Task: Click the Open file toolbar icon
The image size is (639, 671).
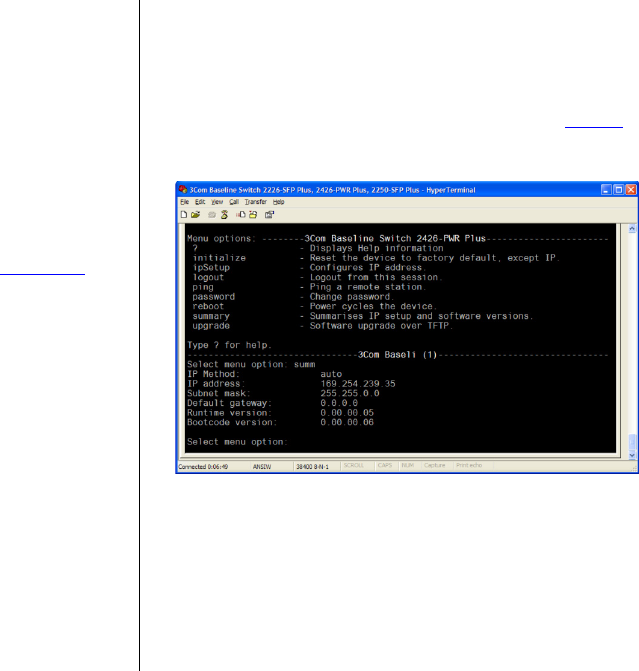Action: [x=196, y=214]
